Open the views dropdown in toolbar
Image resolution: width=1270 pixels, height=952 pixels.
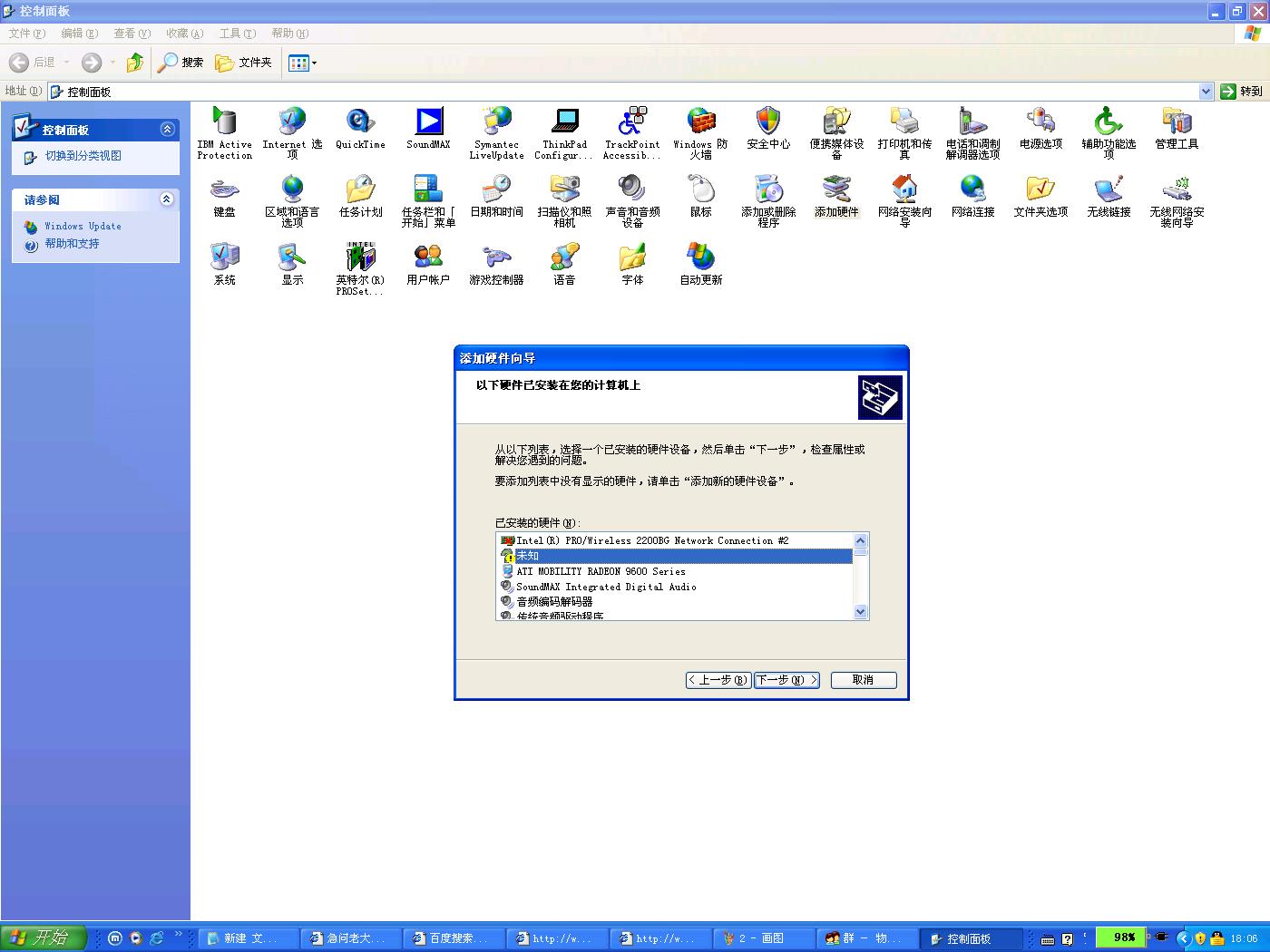pos(302,63)
